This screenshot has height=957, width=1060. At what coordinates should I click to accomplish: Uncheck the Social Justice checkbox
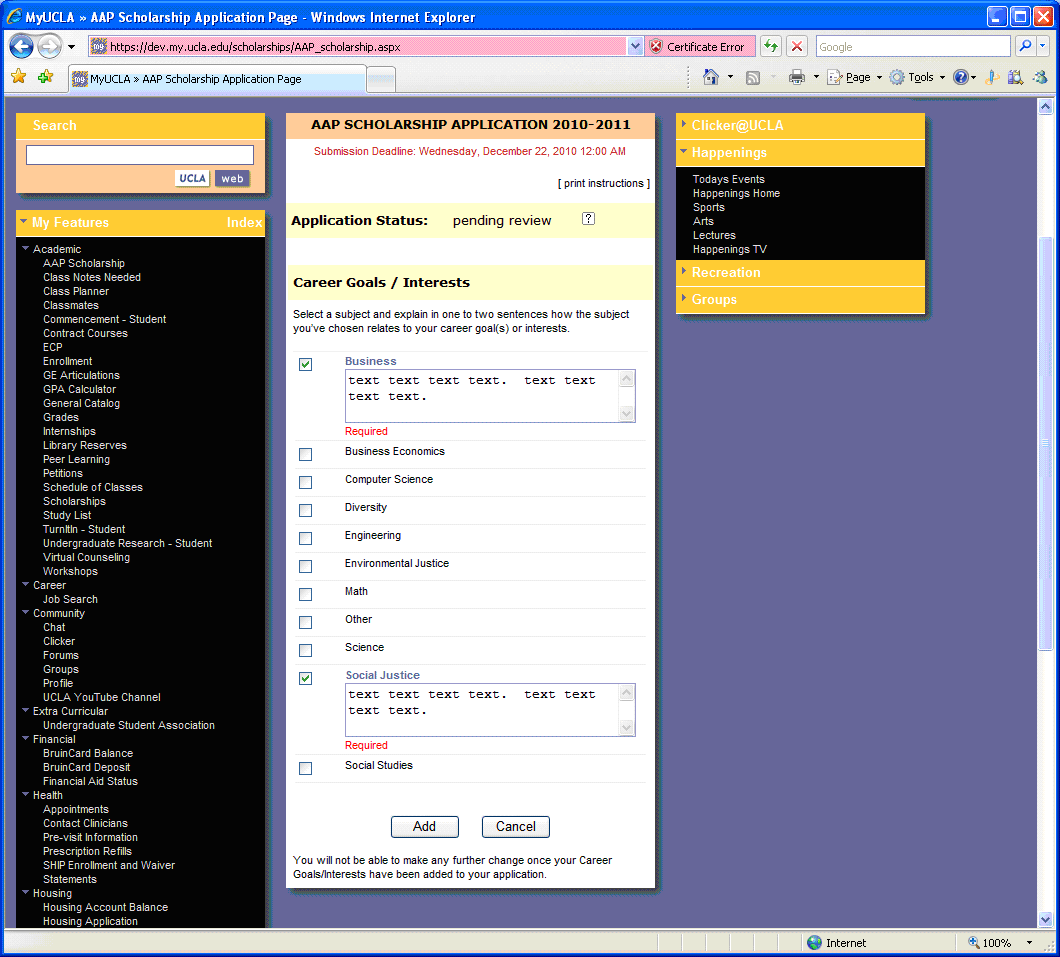(305, 679)
